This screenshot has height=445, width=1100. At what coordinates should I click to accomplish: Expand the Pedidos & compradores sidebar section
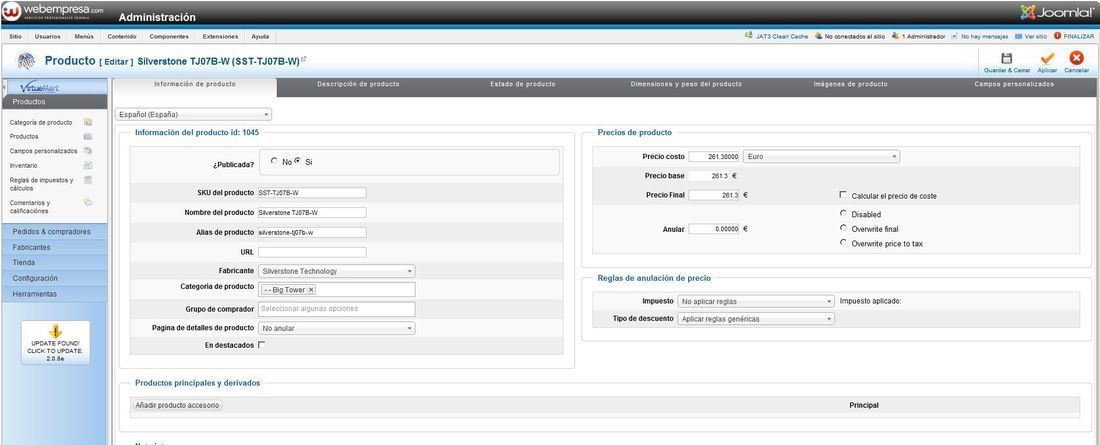(55, 232)
